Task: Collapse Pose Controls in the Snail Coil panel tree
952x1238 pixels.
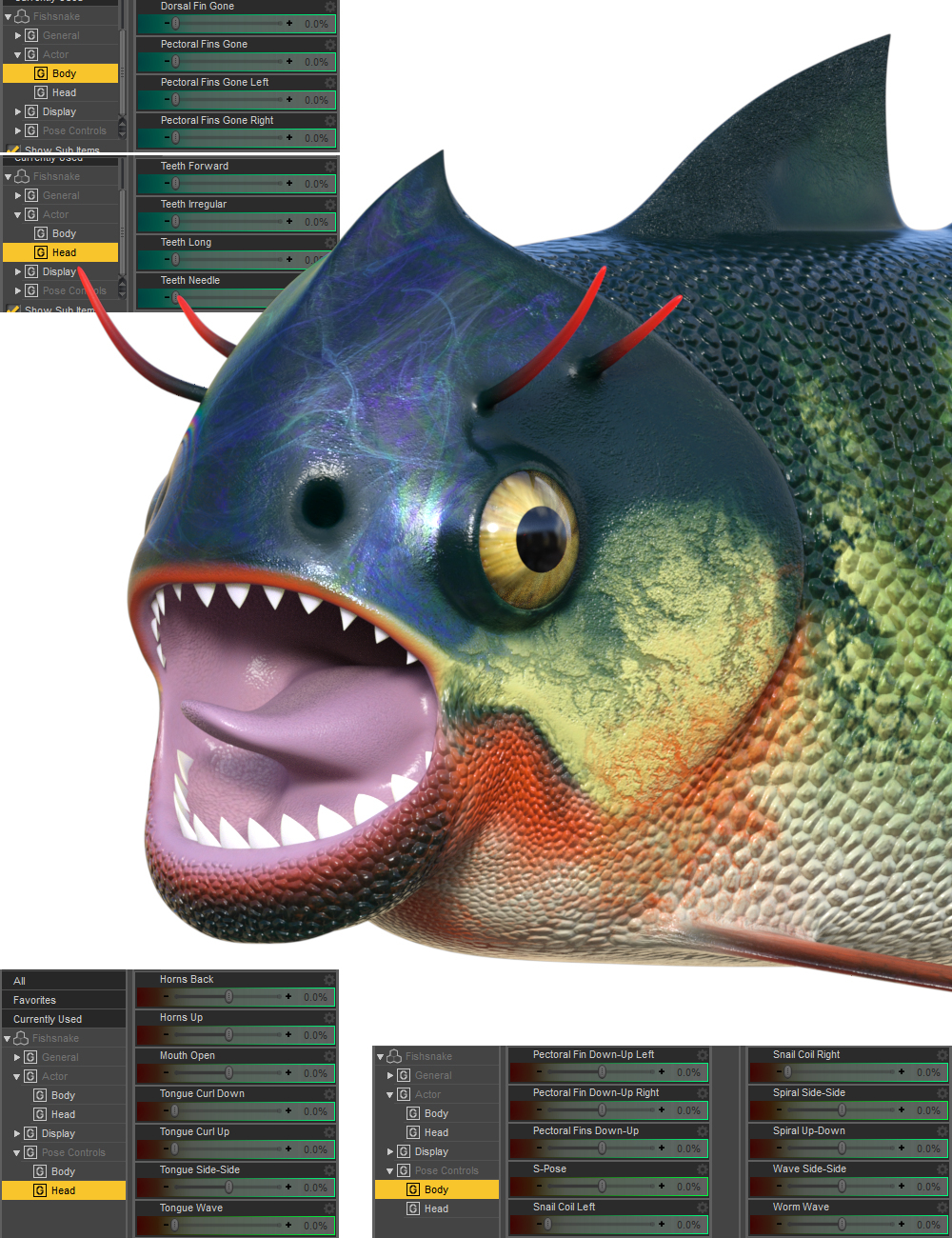Action: (x=390, y=1171)
